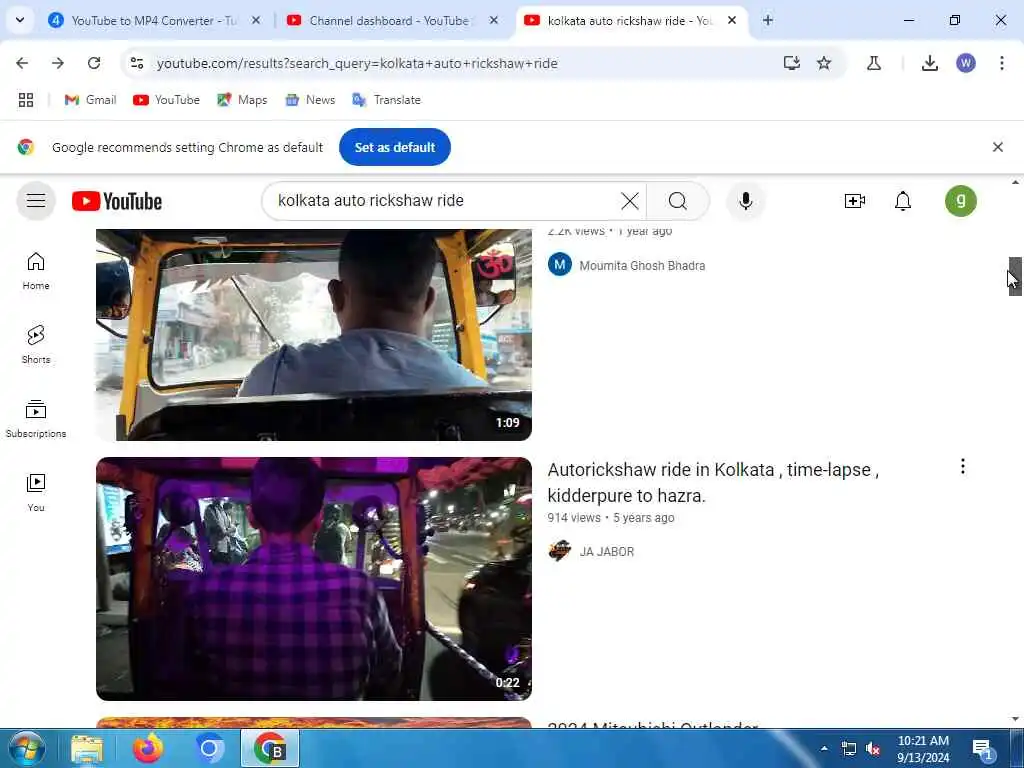Switch to YouTube to MP4 Converter tab

pyautogui.click(x=152, y=21)
